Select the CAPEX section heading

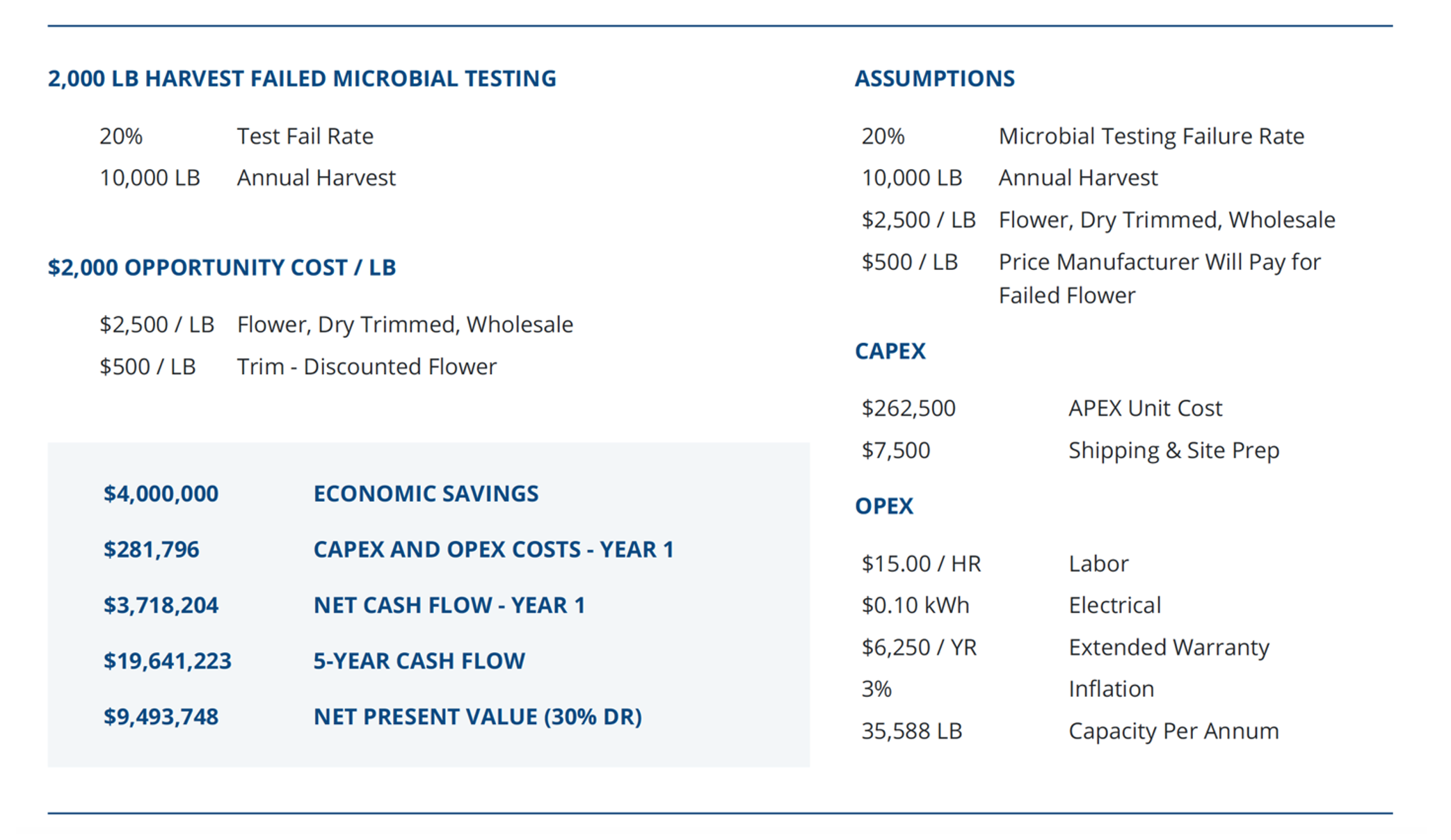[x=890, y=351]
